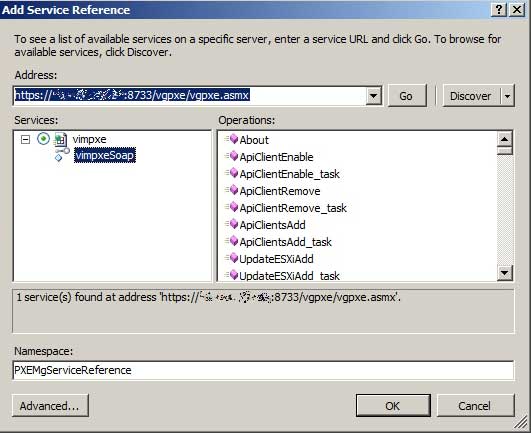The height and width of the screenshot is (433, 531).
Task: Click the Discover button
Action: (x=471, y=96)
